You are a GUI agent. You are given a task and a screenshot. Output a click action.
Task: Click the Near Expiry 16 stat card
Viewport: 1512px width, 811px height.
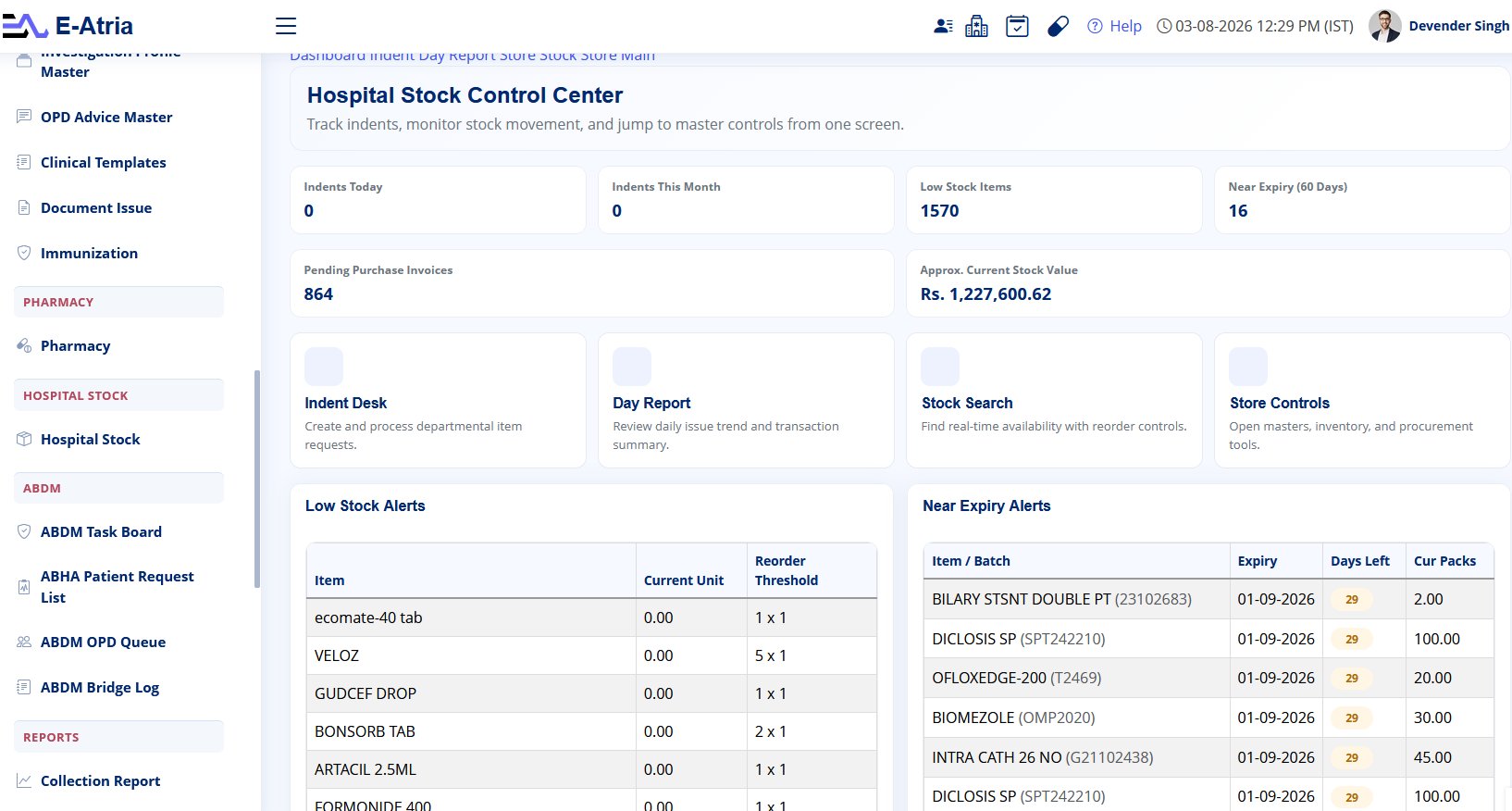coord(1362,200)
